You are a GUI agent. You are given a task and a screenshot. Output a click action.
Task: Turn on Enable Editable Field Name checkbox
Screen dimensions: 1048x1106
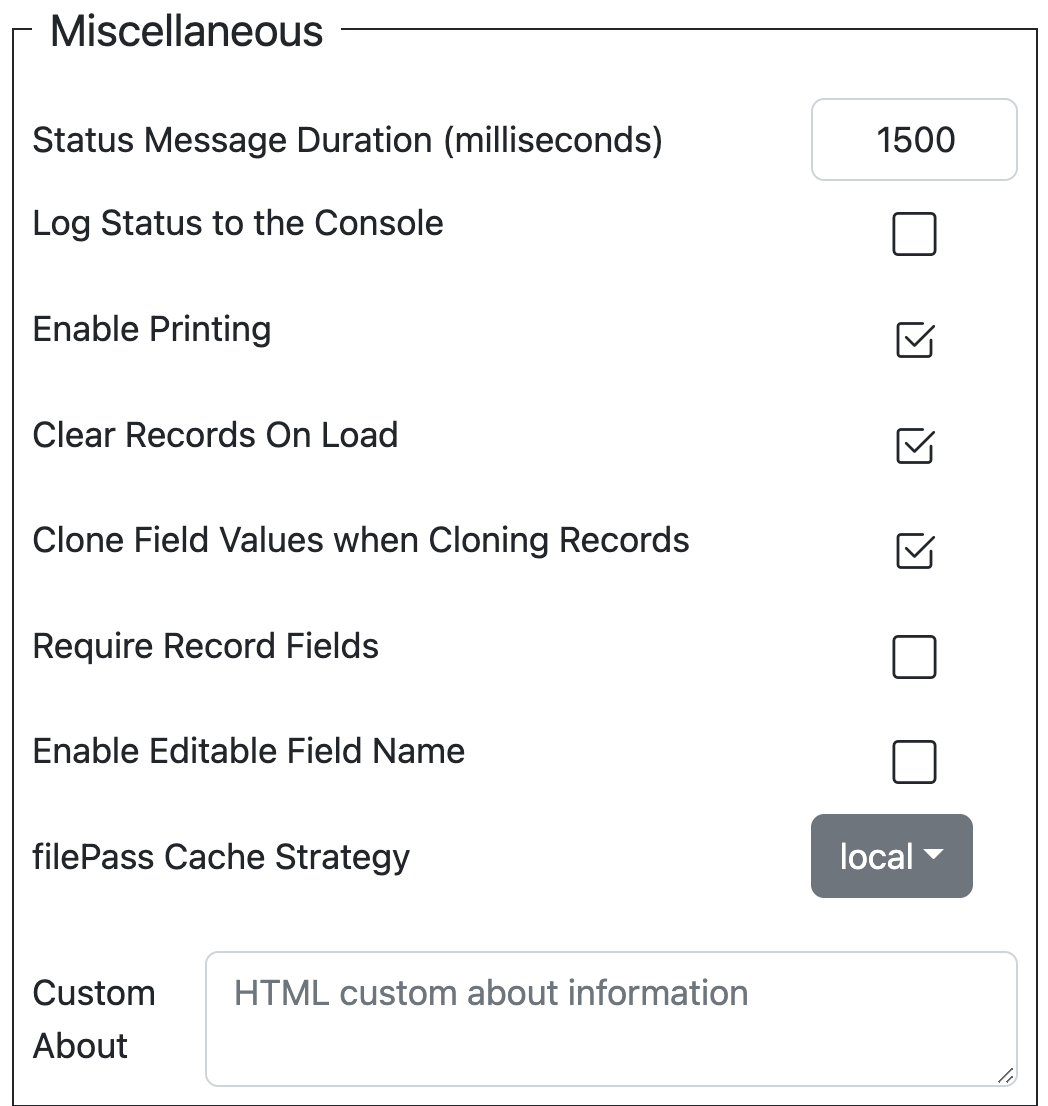[x=914, y=762]
